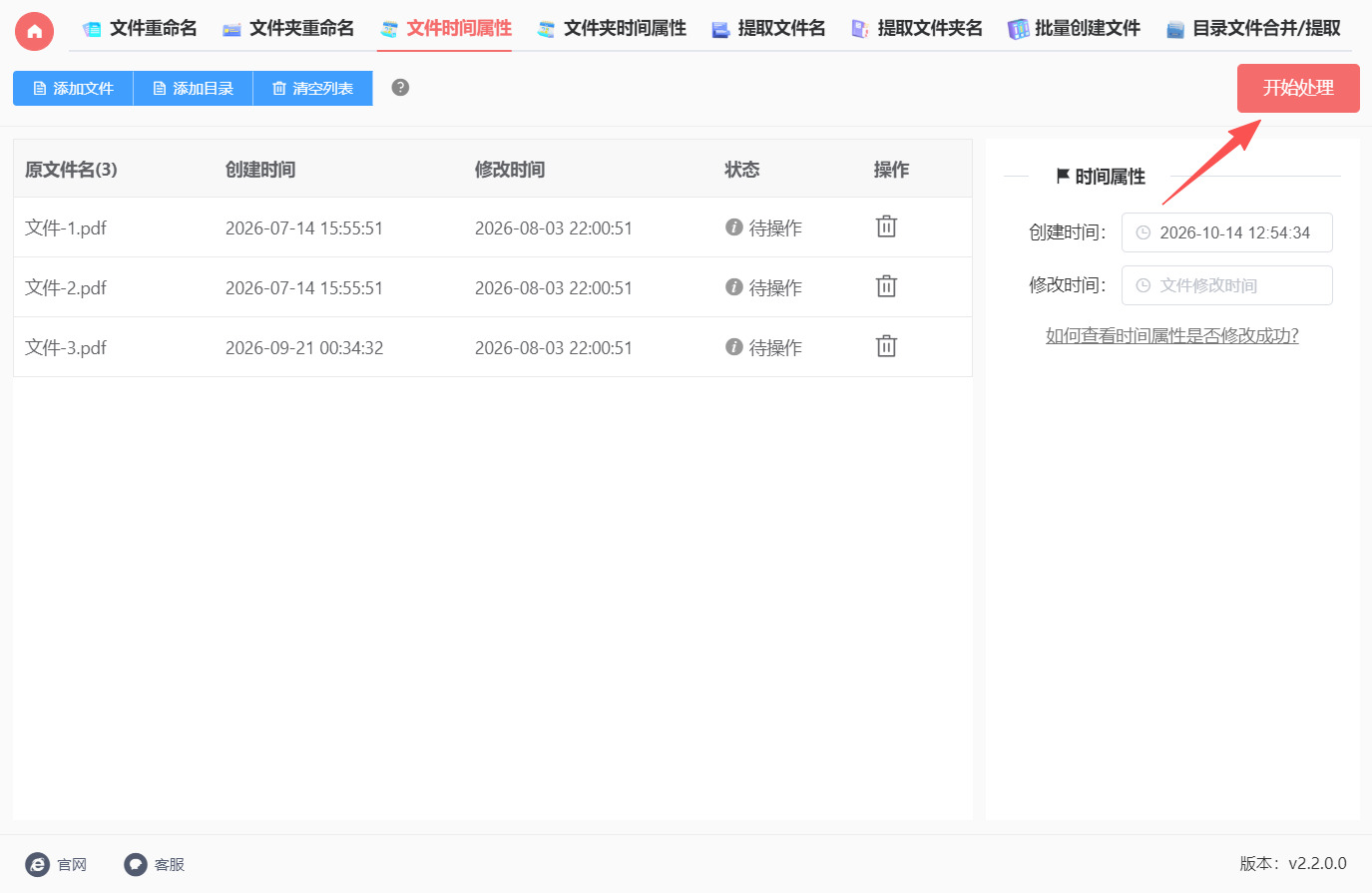Select the 文件时间属性 tab
The image size is (1372, 893).
[445, 29]
